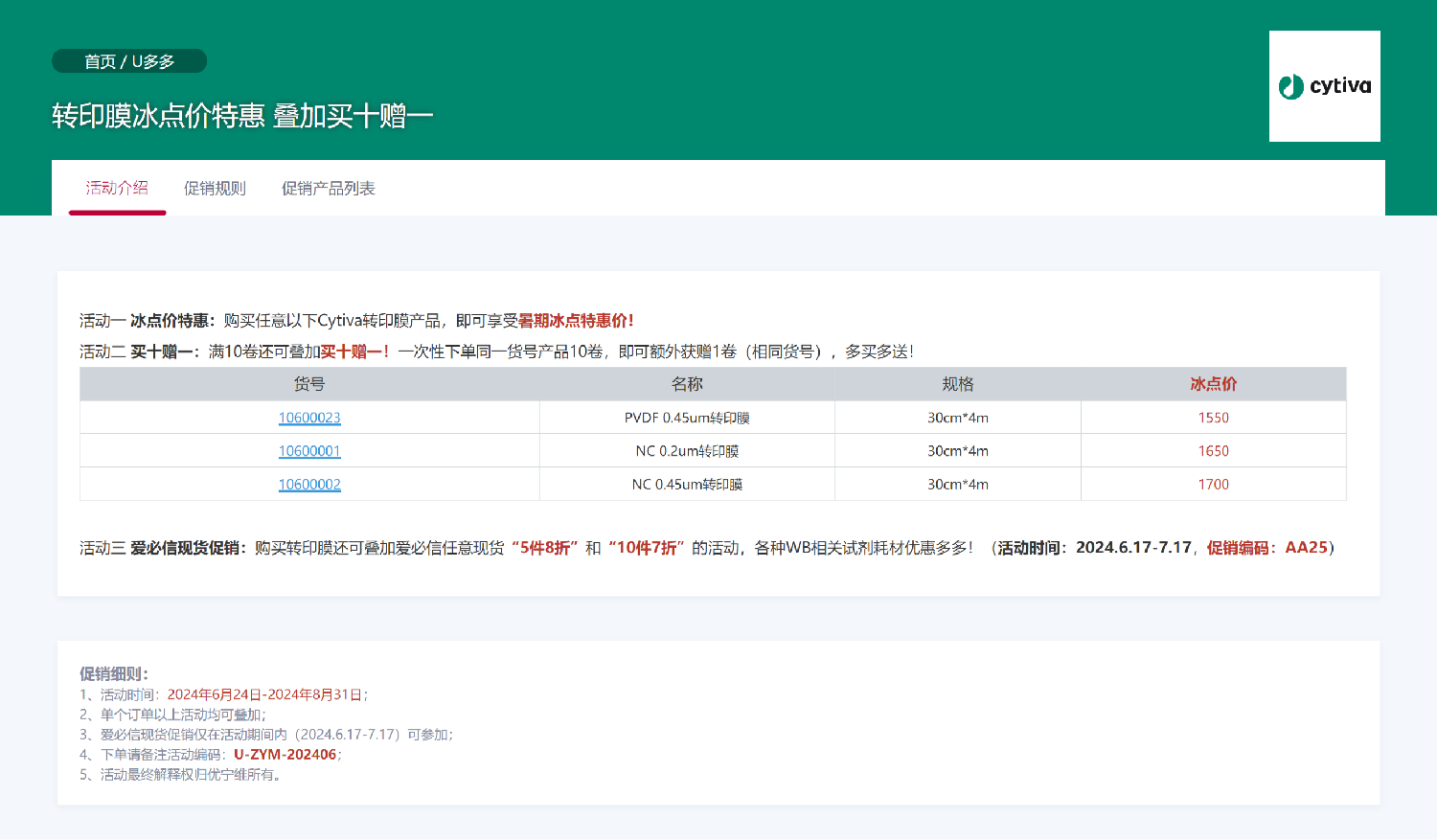Select the 活动介绍 tab

click(116, 188)
